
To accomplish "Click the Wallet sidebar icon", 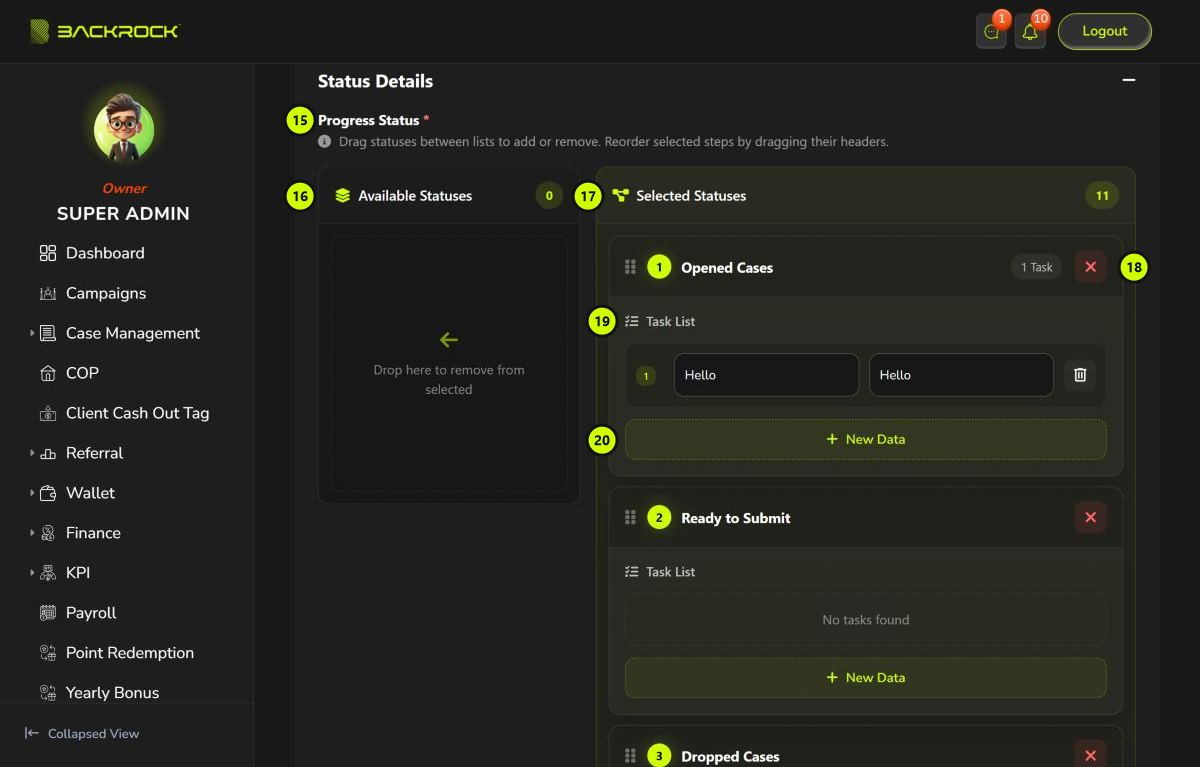I will point(48,493).
